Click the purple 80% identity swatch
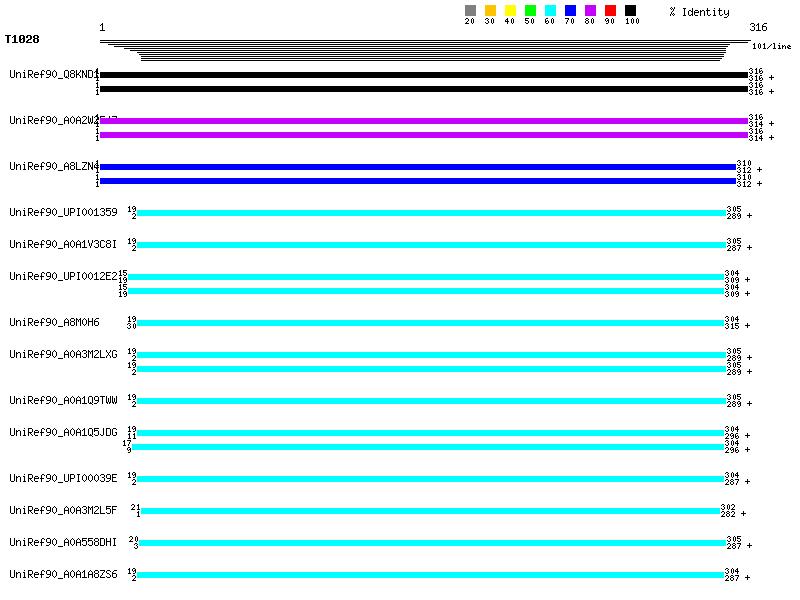This screenshot has width=800, height=600. 590,11
